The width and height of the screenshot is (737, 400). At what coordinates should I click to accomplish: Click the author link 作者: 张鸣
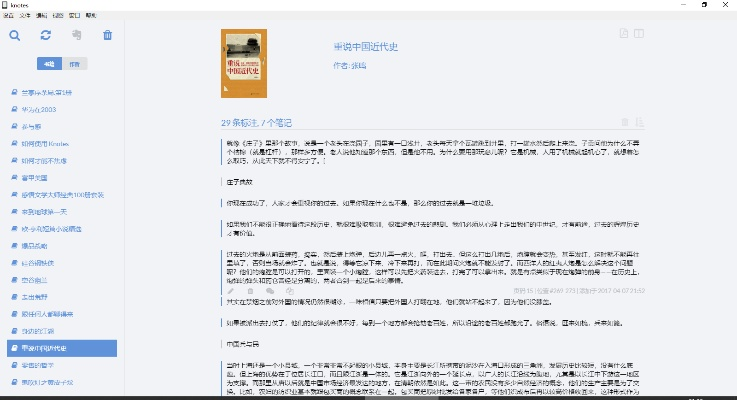(x=349, y=65)
